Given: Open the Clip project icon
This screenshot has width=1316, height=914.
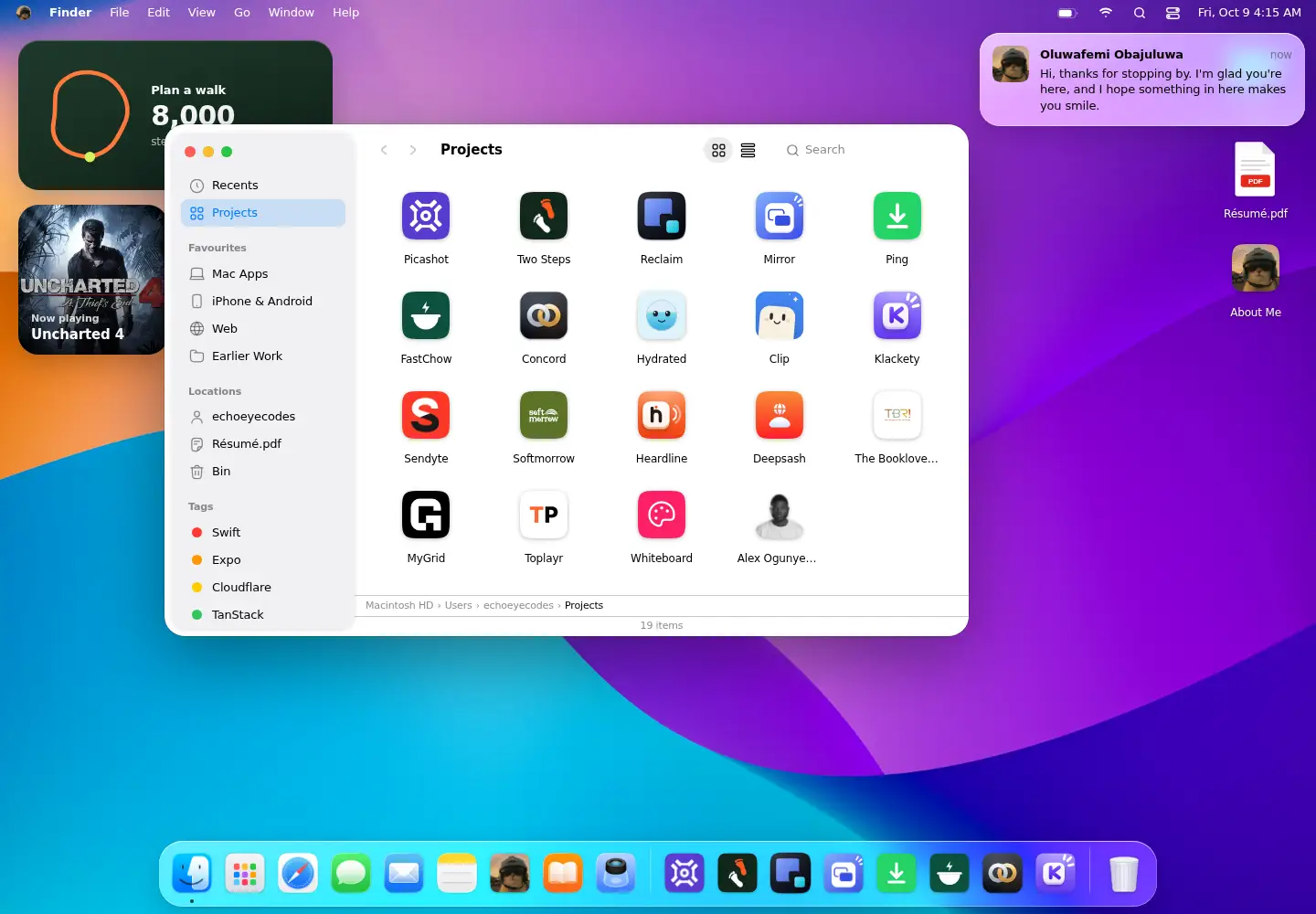Looking at the screenshot, I should 780,315.
